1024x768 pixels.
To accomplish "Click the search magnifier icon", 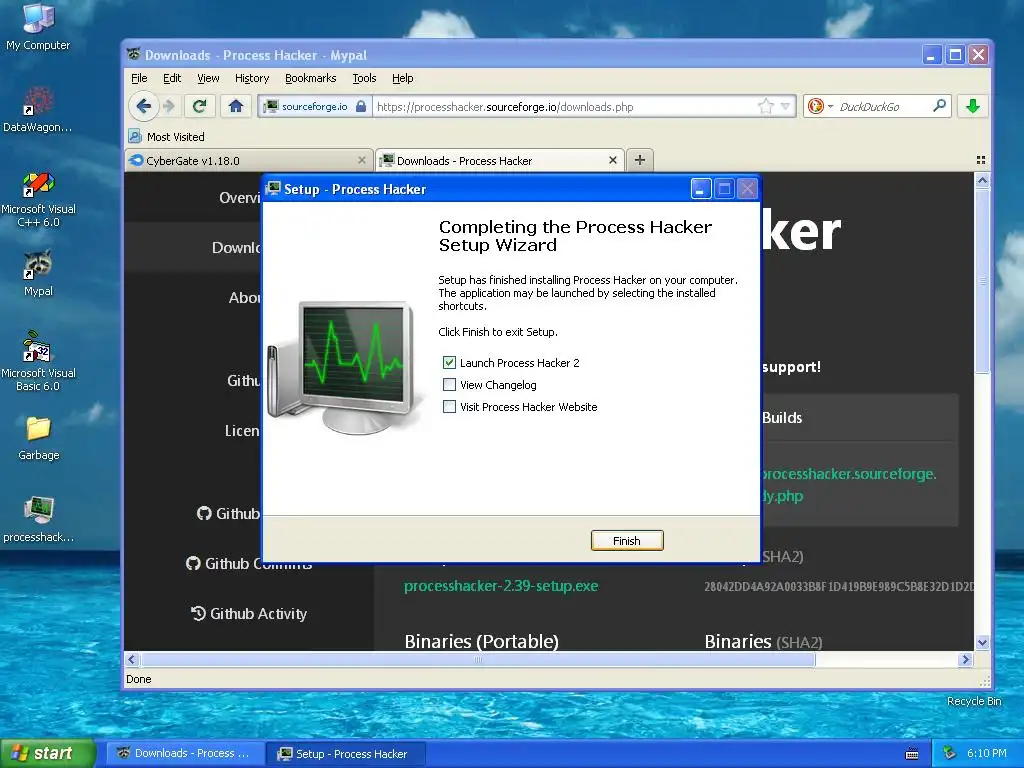I will [x=939, y=106].
